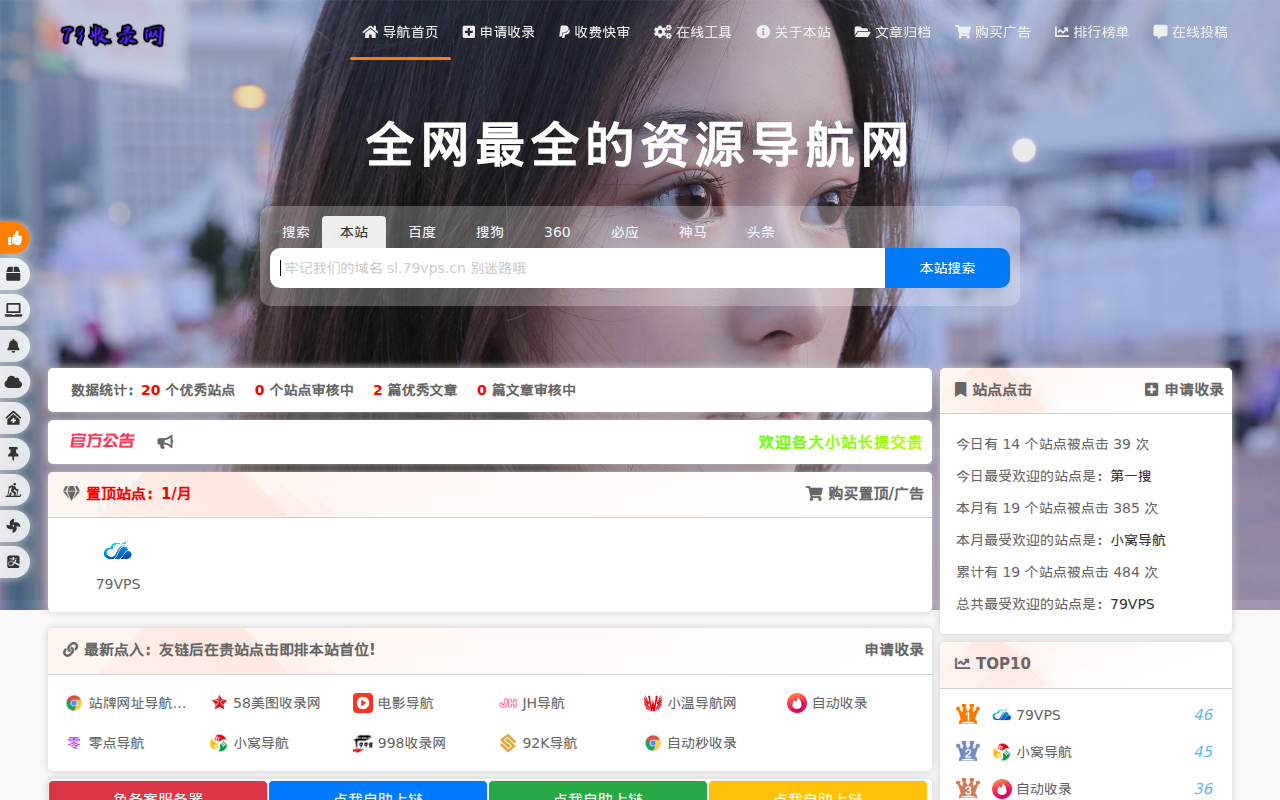Switch to the 搜狗 search tab
Viewport: 1280px width, 800px height.
click(x=490, y=232)
